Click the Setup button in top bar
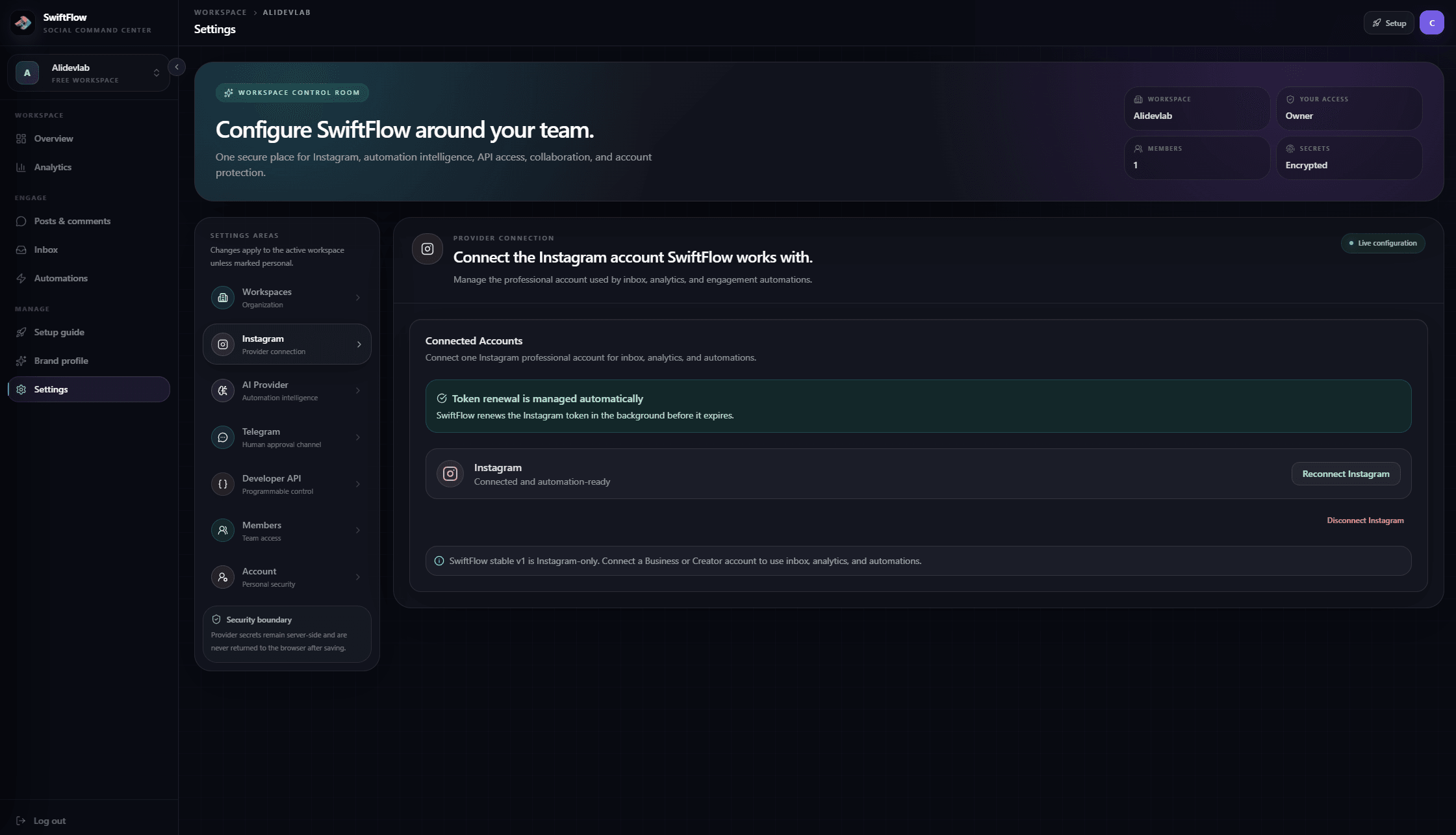 coord(1389,23)
